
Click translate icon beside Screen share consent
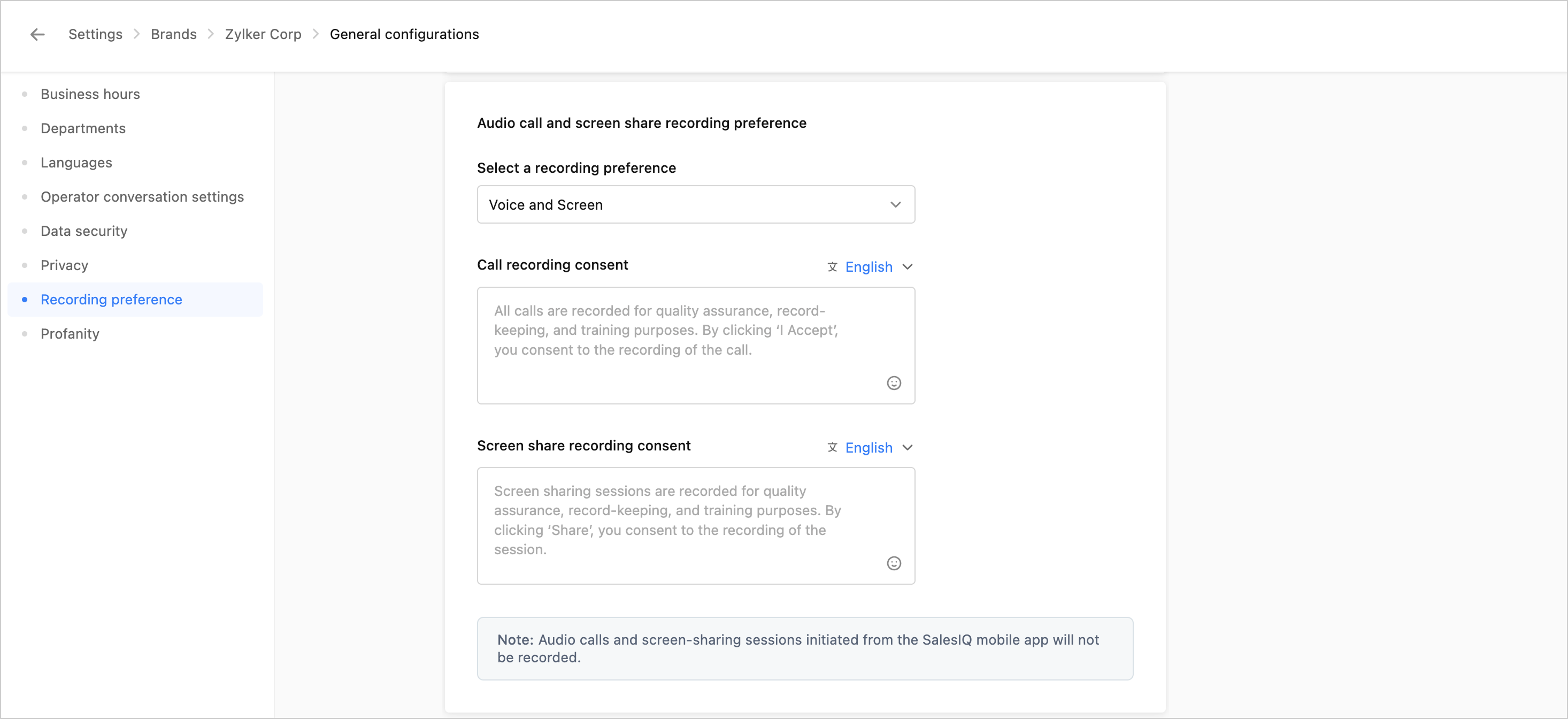pos(832,447)
